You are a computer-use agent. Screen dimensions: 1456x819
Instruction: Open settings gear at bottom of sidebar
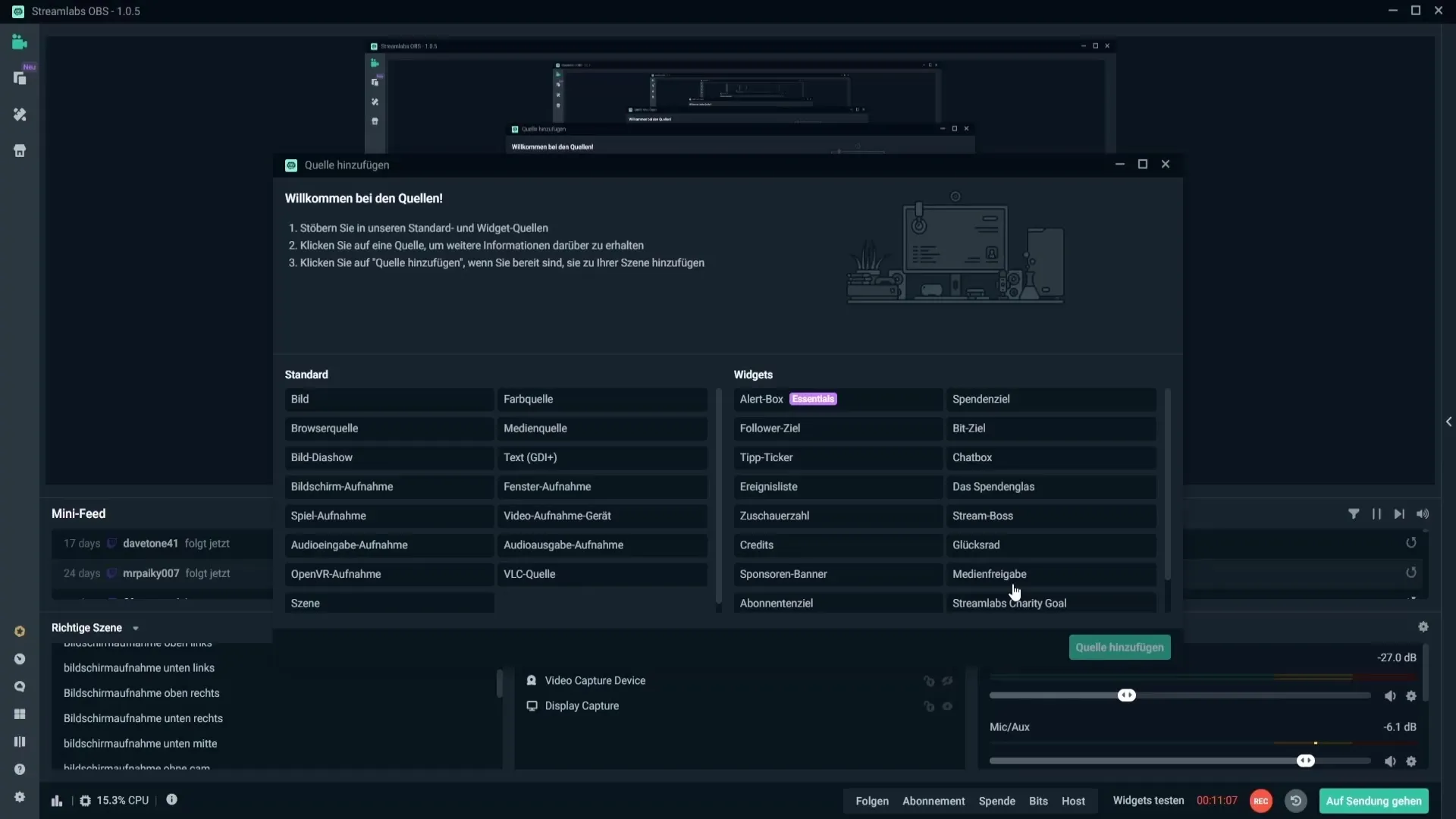coord(20,797)
